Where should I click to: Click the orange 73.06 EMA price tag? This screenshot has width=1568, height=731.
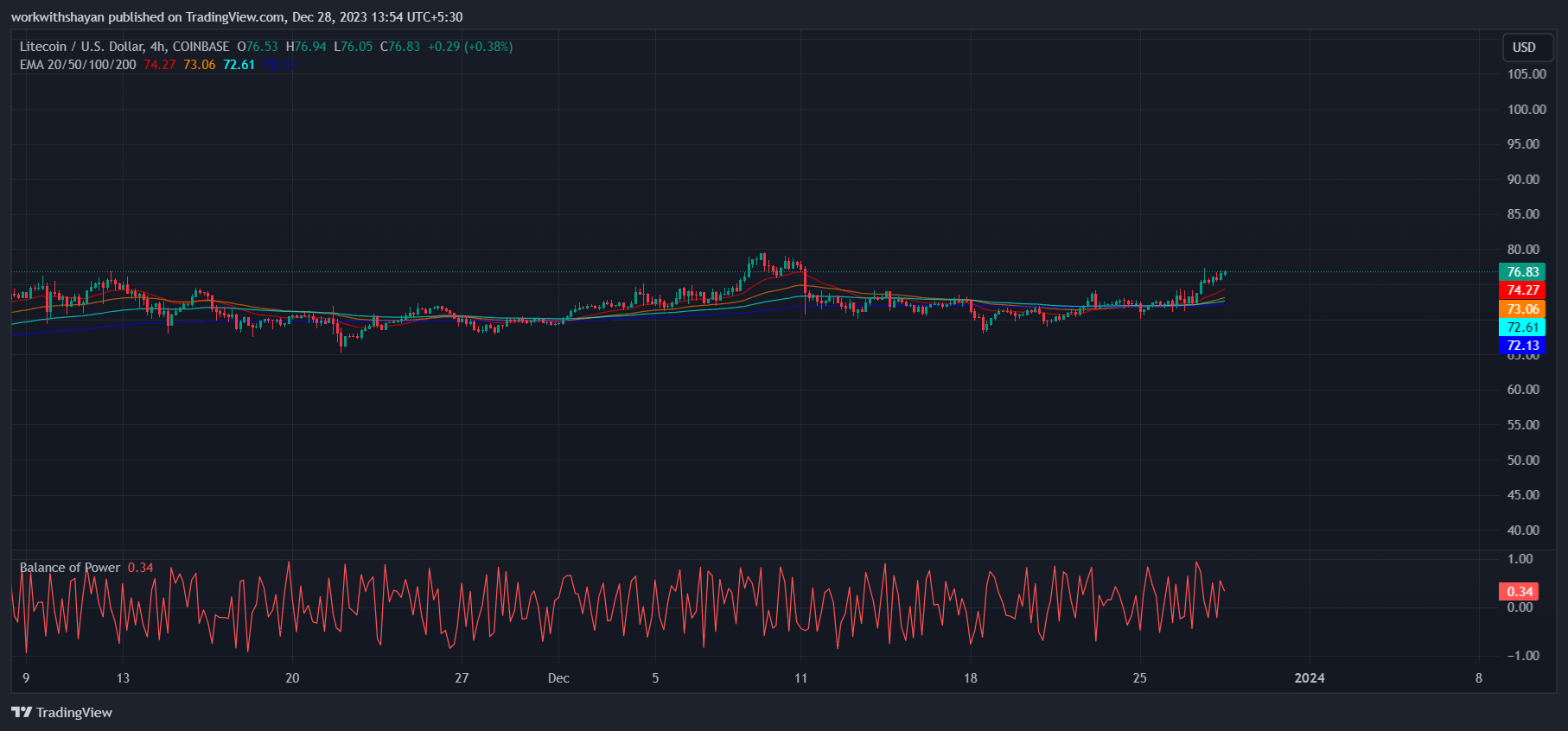1522,309
